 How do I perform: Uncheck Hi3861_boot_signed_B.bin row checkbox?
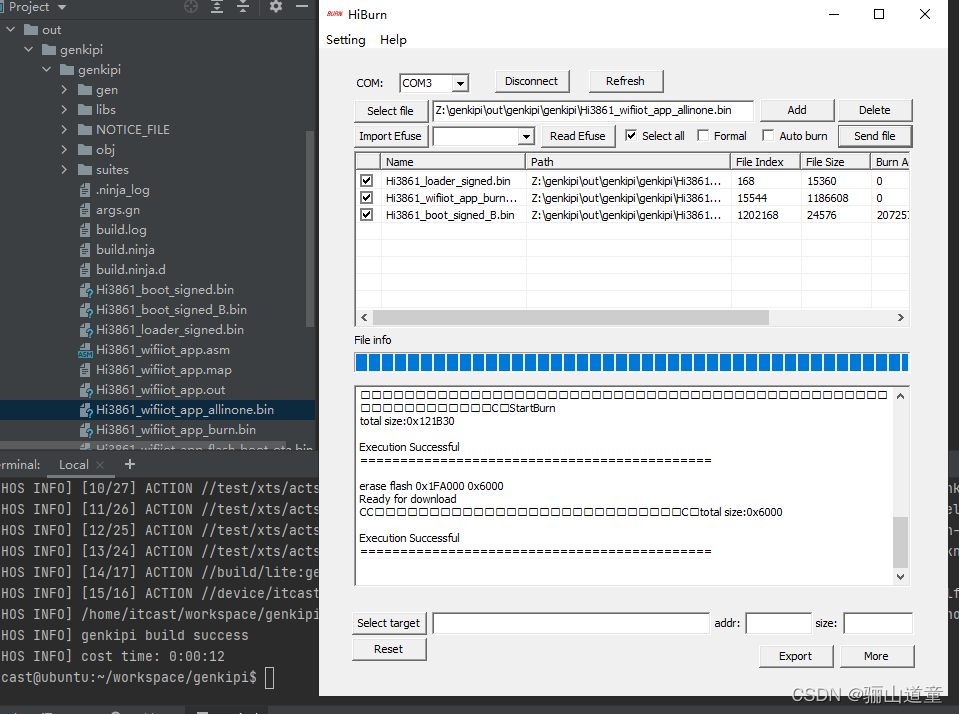(x=366, y=215)
